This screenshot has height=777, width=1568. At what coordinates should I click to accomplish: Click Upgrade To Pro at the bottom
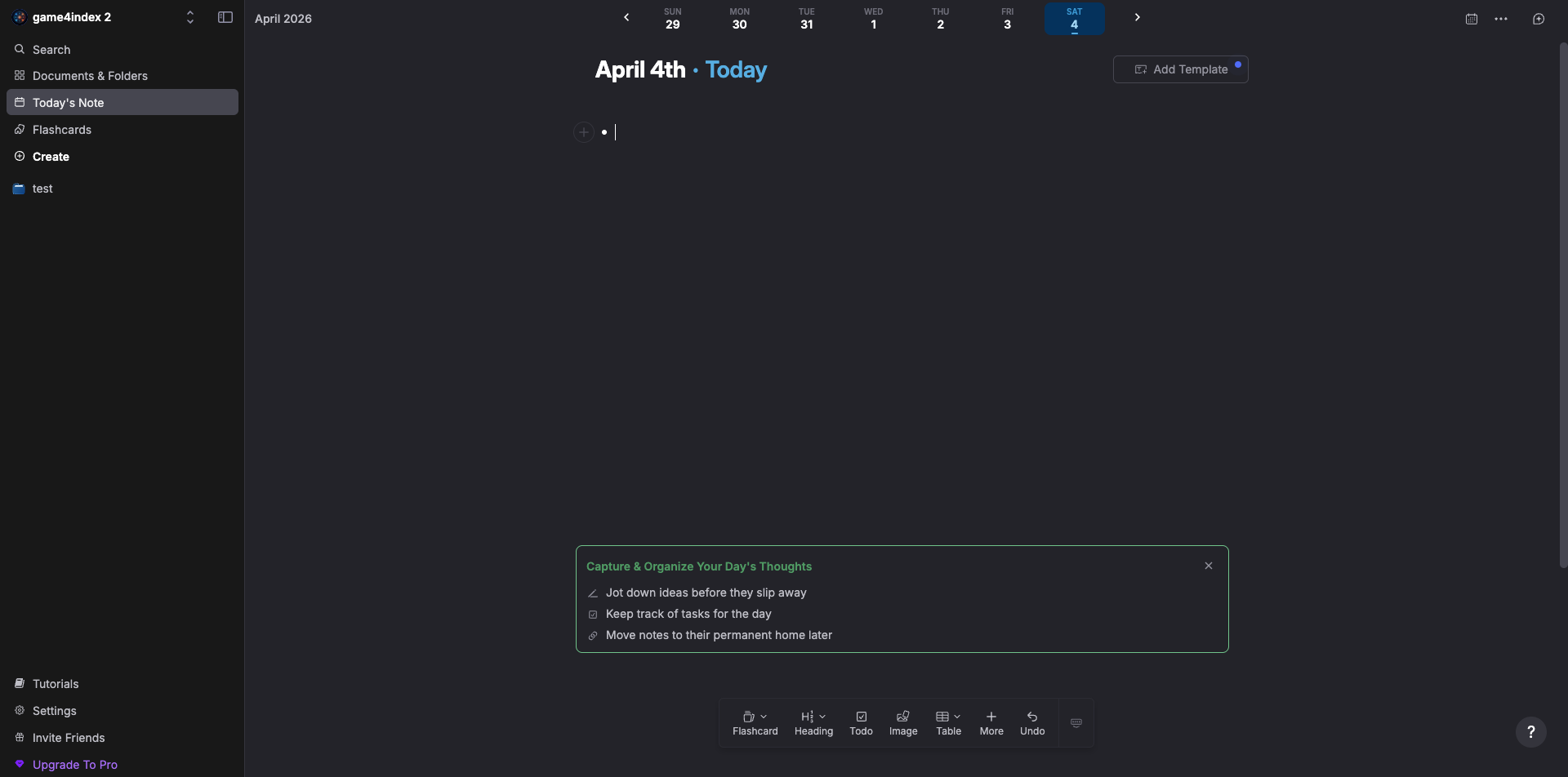click(74, 764)
